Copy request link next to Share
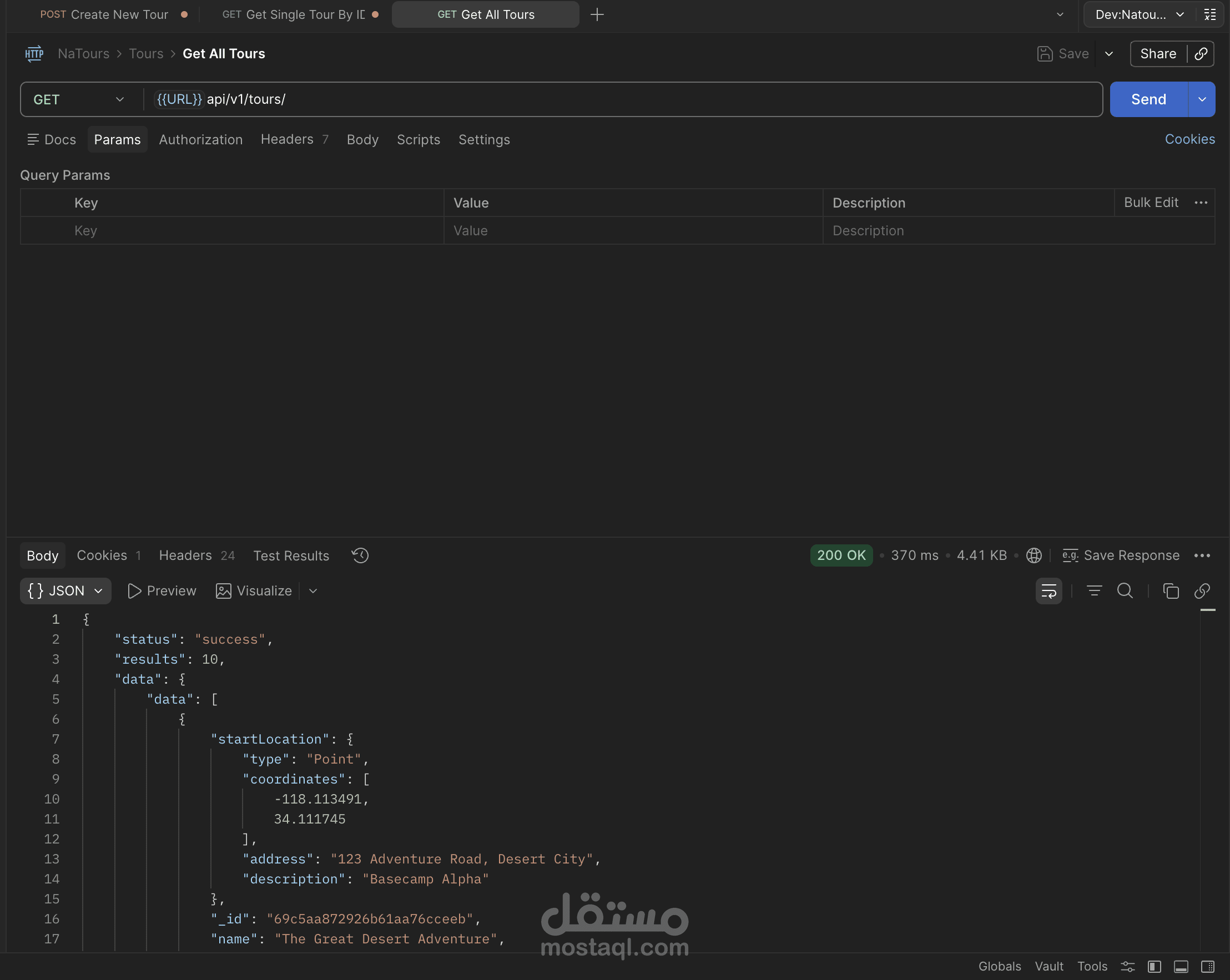This screenshot has height=980, width=1230. coord(1201,54)
